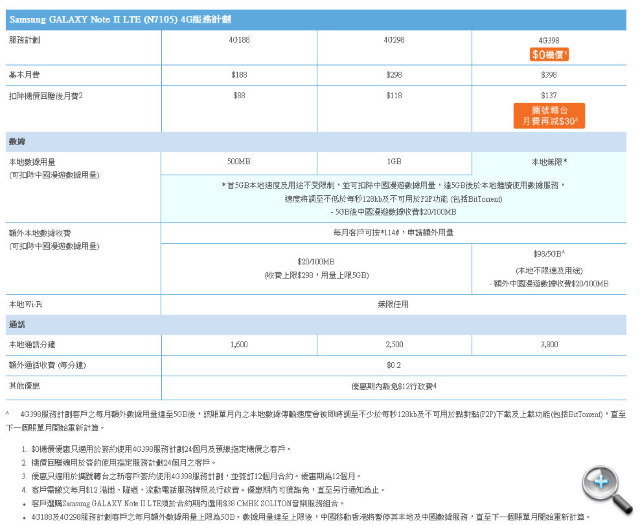Select the 4G188 service plan column header
The width and height of the screenshot is (640, 525).
(x=238, y=40)
